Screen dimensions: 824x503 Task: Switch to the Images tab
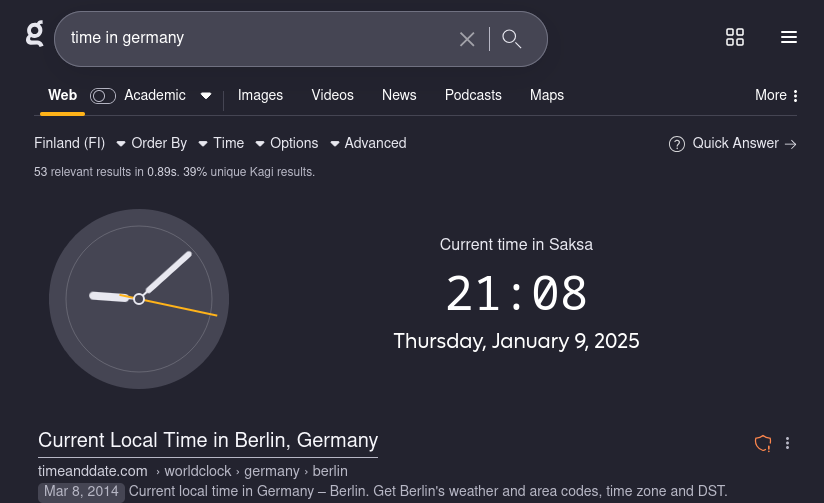[260, 95]
